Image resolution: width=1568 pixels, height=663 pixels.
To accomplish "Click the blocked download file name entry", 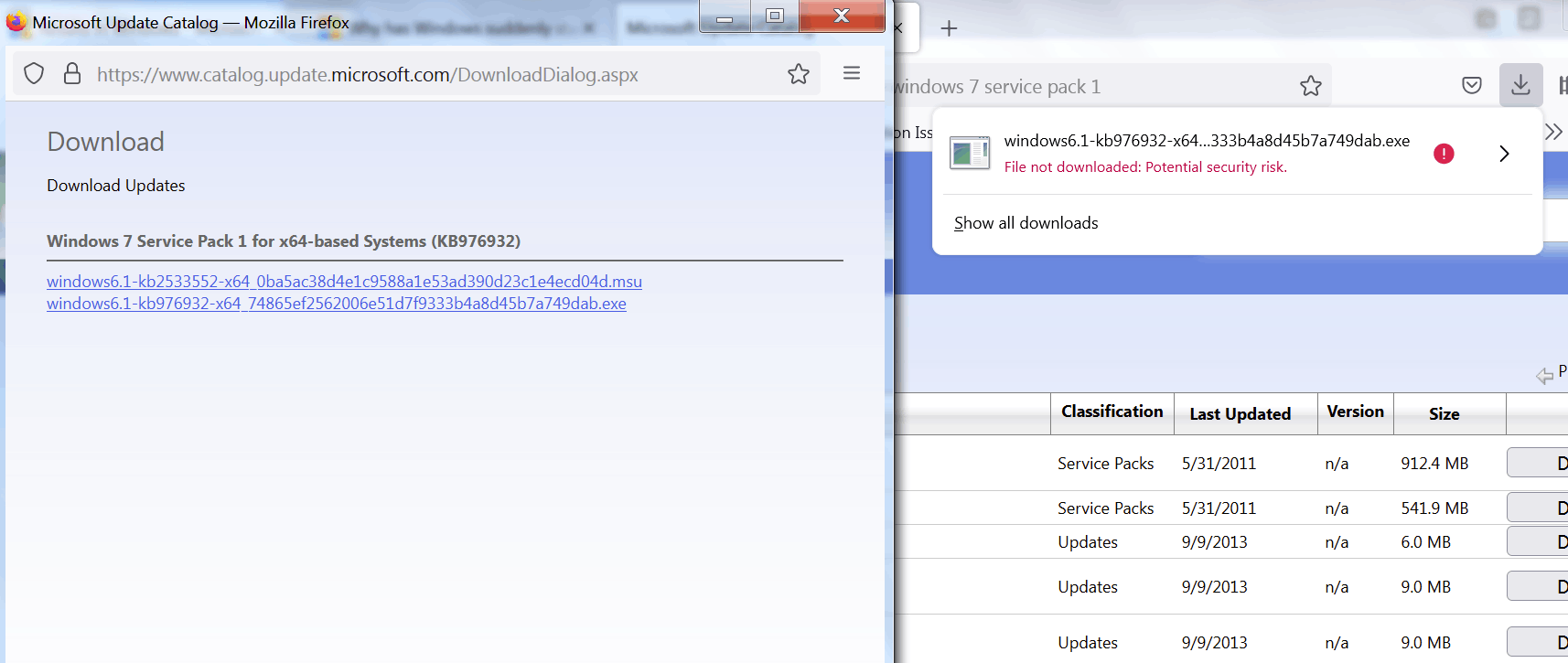I will [x=1207, y=141].
